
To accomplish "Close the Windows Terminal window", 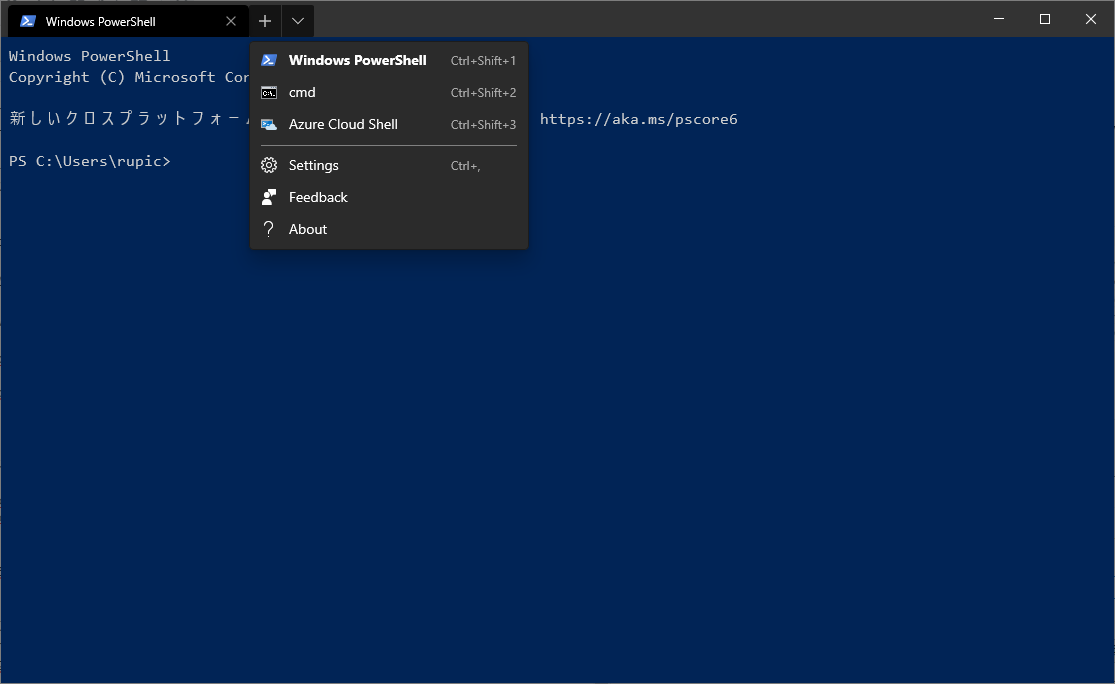I will (1091, 19).
